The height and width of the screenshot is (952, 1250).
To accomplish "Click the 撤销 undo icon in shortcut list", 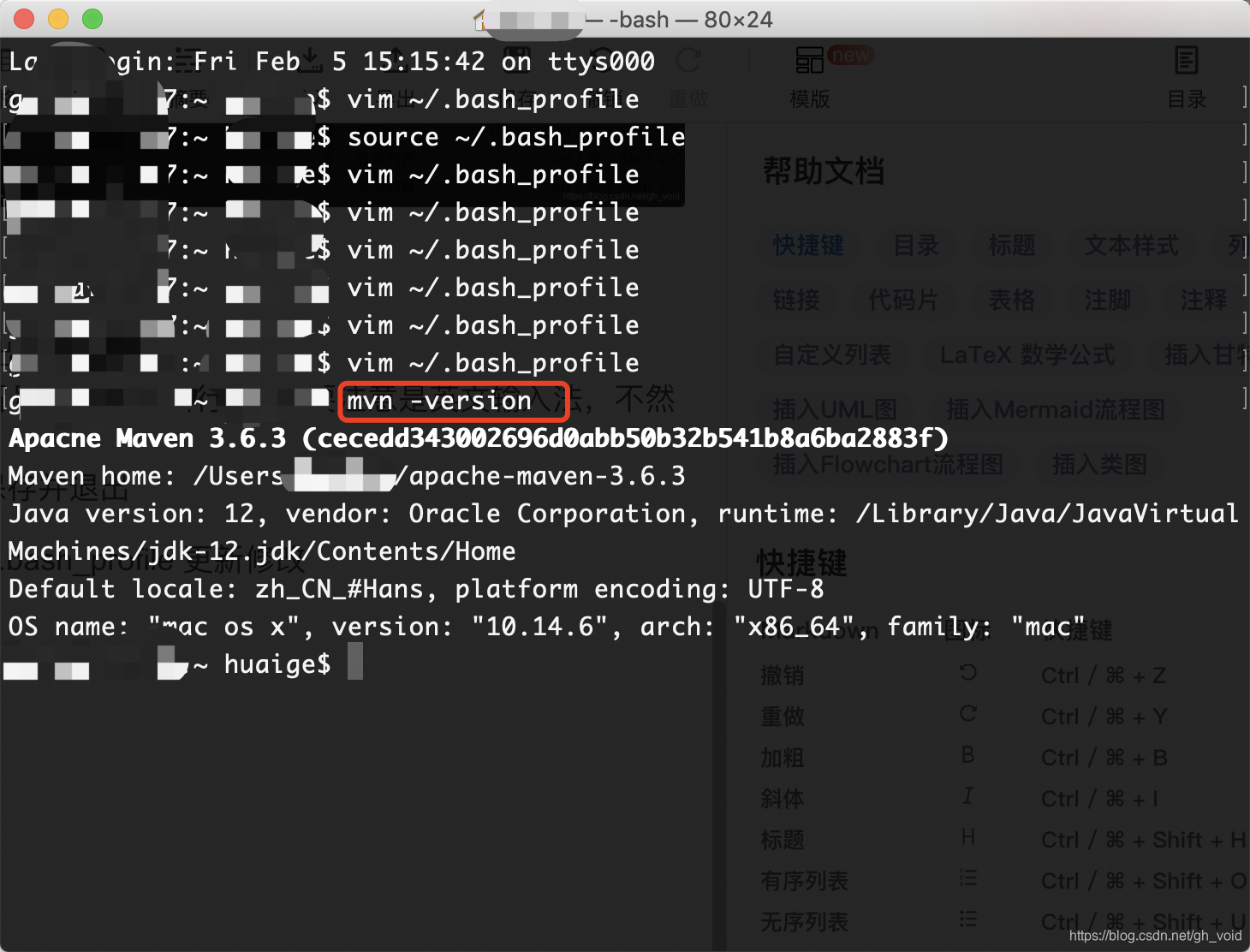I will (968, 673).
